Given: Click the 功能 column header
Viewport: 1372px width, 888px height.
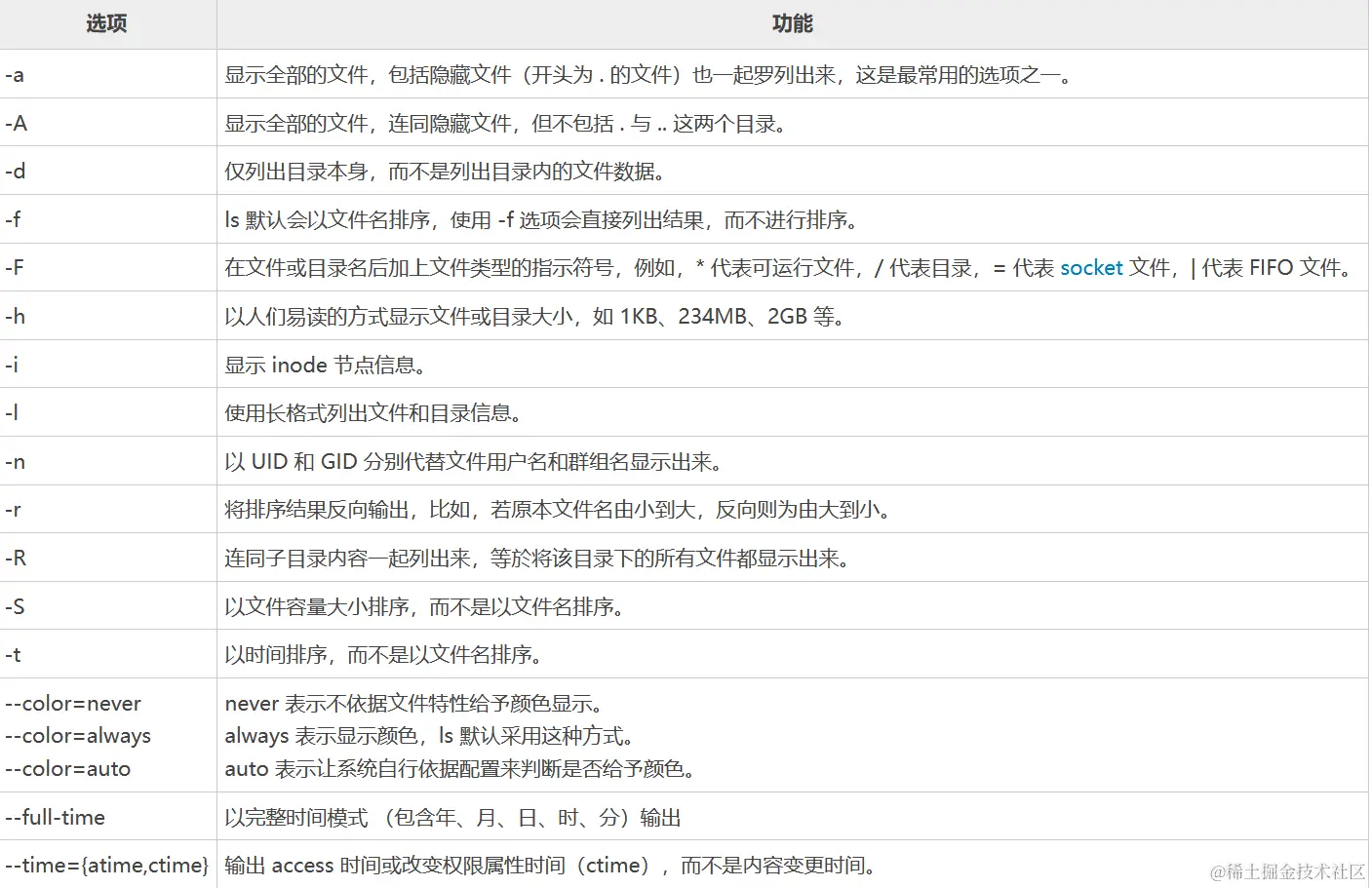Looking at the screenshot, I should point(792,24).
